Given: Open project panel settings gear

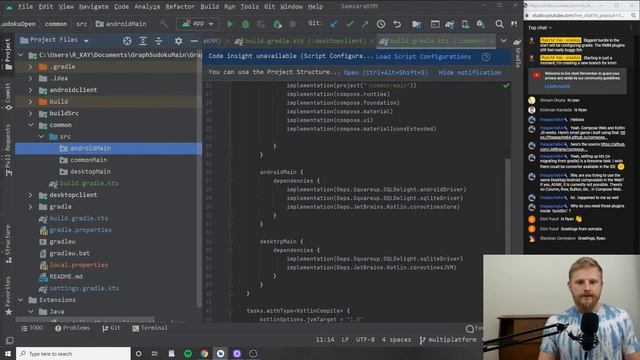Looking at the screenshot, I should coord(178,41).
